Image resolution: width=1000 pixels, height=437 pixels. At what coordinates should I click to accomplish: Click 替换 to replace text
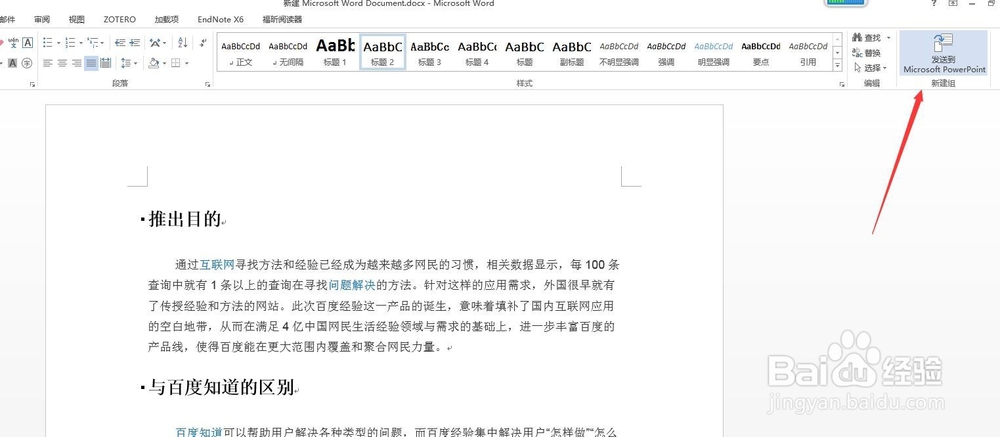tap(867, 53)
